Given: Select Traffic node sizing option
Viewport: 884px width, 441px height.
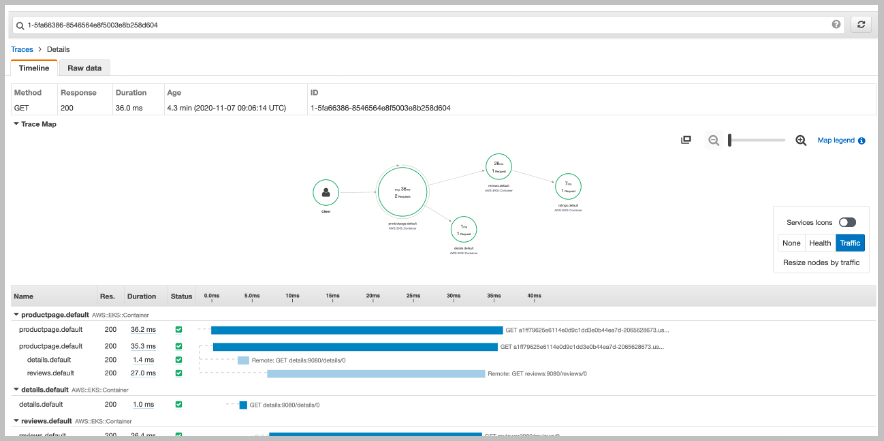Looking at the screenshot, I should pyautogui.click(x=850, y=243).
